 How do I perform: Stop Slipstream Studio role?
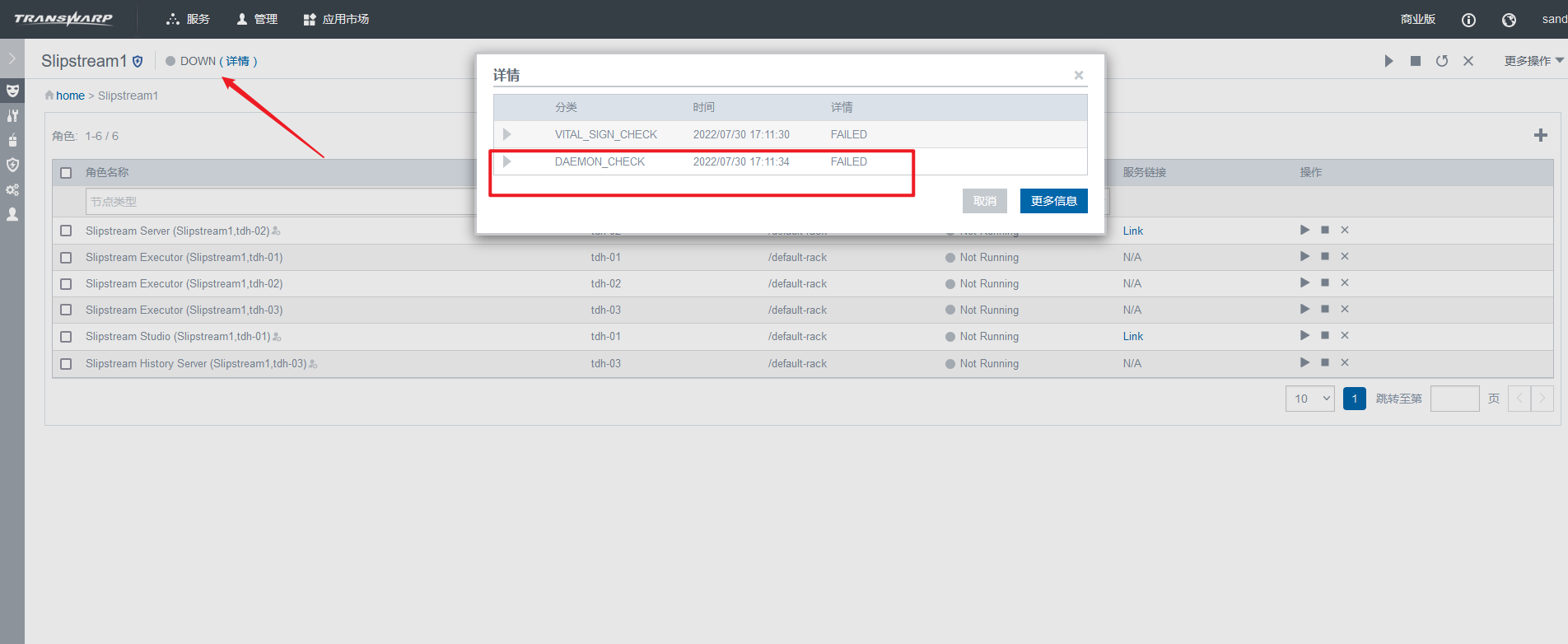(x=1325, y=335)
